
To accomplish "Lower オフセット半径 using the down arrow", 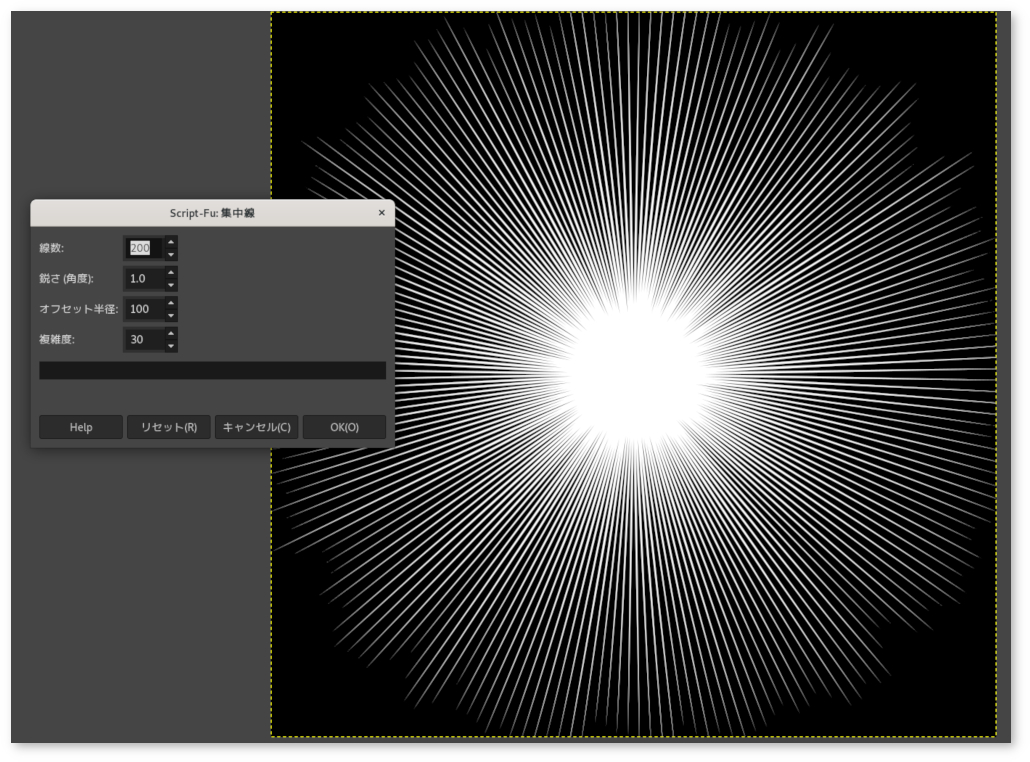I will pyautogui.click(x=171, y=316).
